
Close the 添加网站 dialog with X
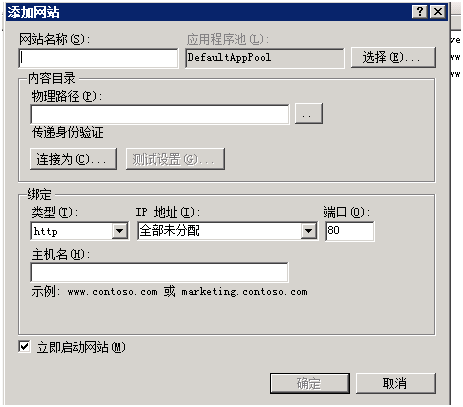tap(438, 12)
